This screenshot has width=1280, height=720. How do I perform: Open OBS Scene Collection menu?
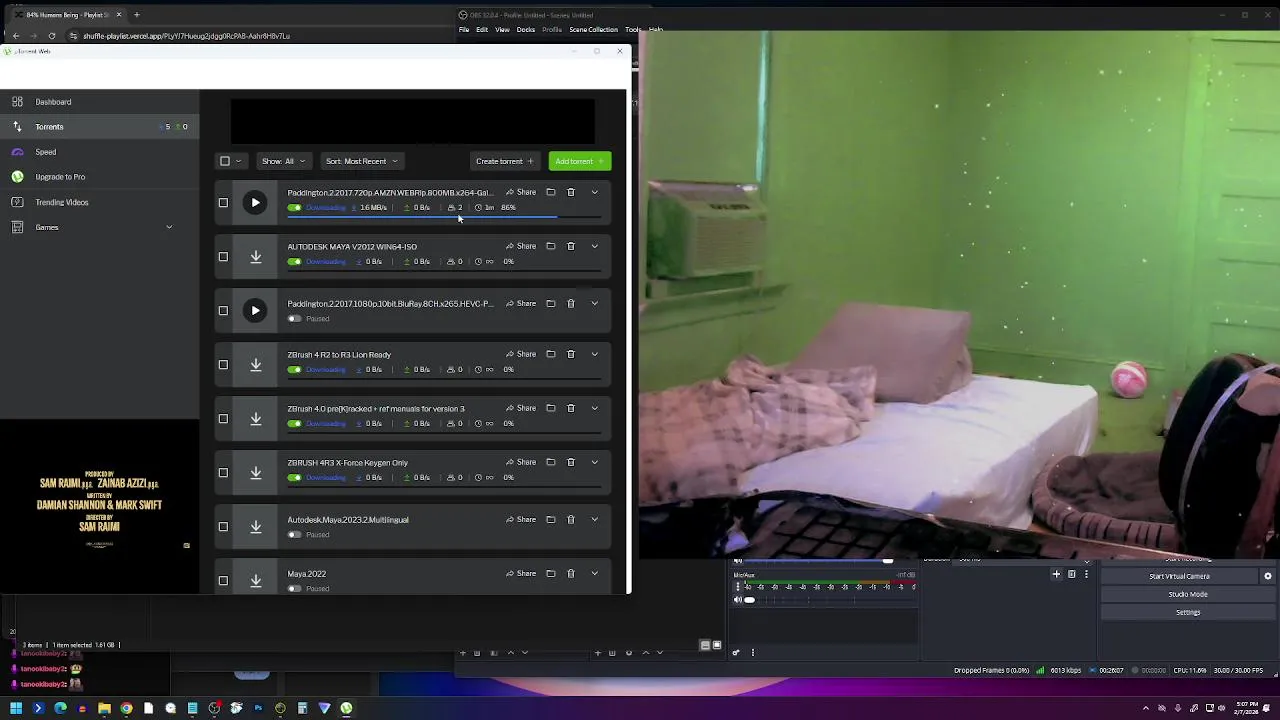pyautogui.click(x=594, y=29)
